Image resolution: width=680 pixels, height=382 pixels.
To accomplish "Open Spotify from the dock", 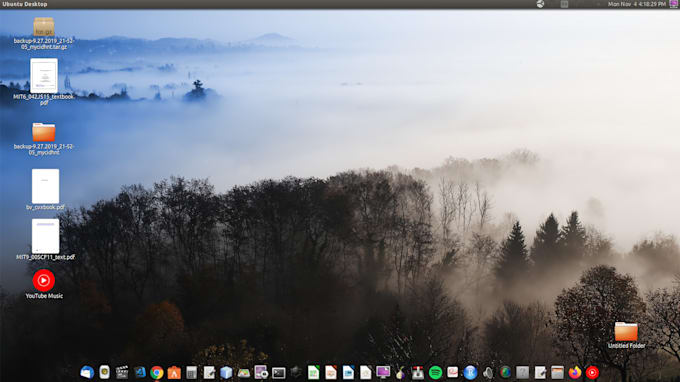I will pos(435,372).
